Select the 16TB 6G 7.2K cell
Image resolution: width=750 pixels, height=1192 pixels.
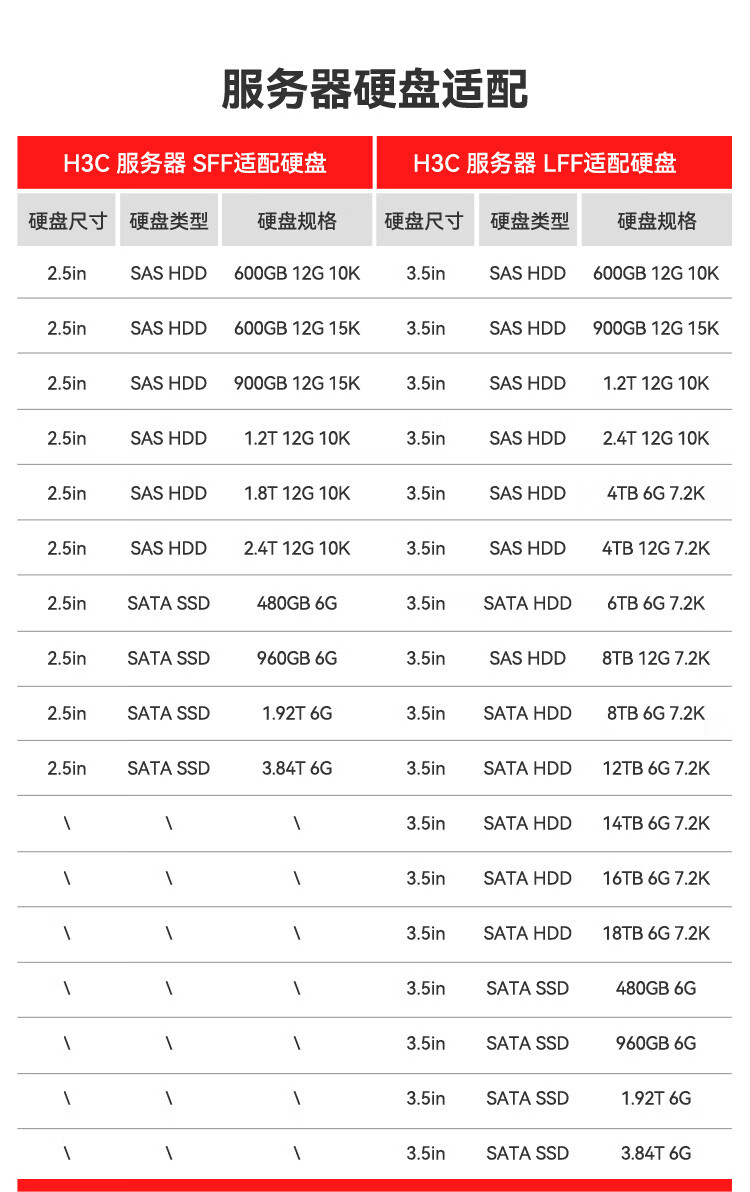(x=656, y=878)
